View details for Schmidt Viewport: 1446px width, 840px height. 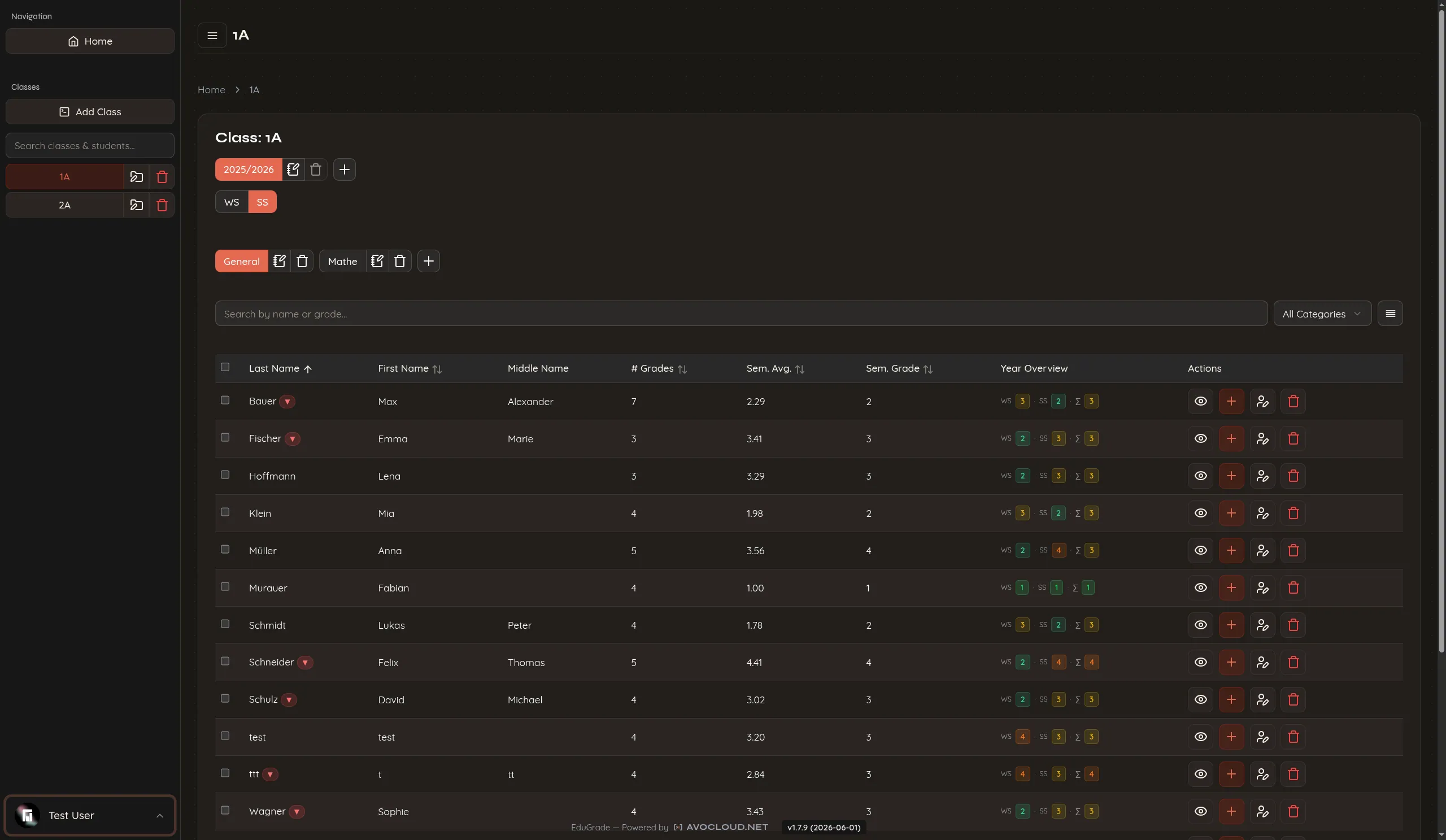(1200, 625)
